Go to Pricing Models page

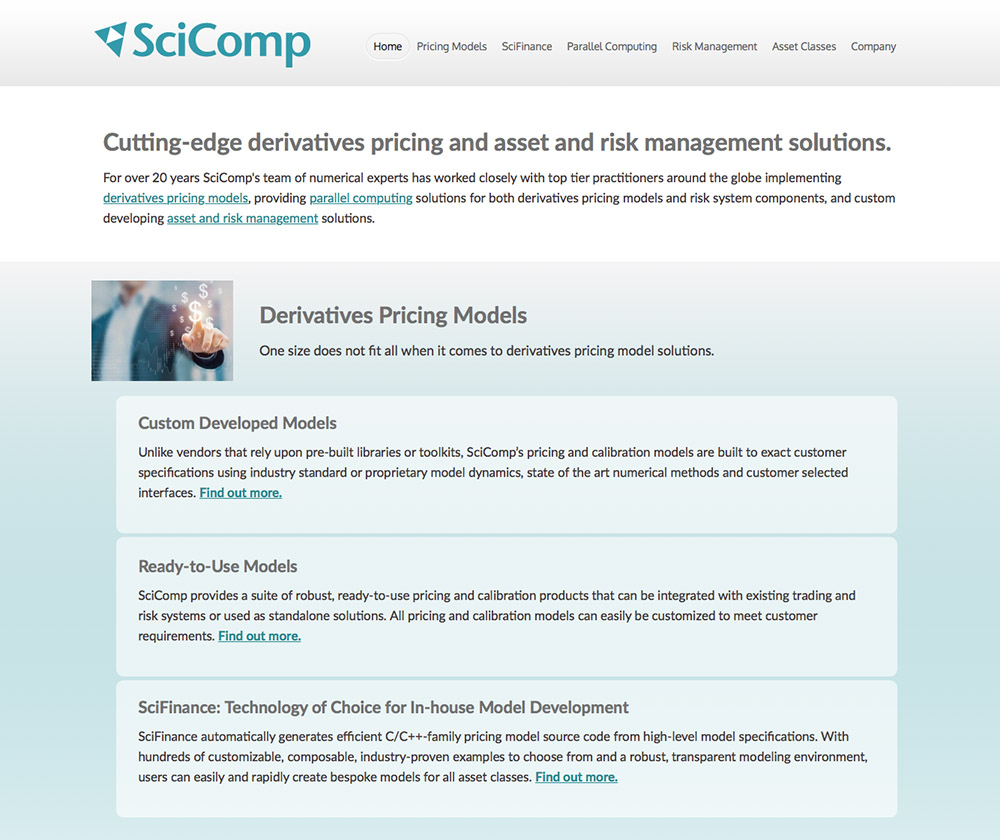(451, 47)
